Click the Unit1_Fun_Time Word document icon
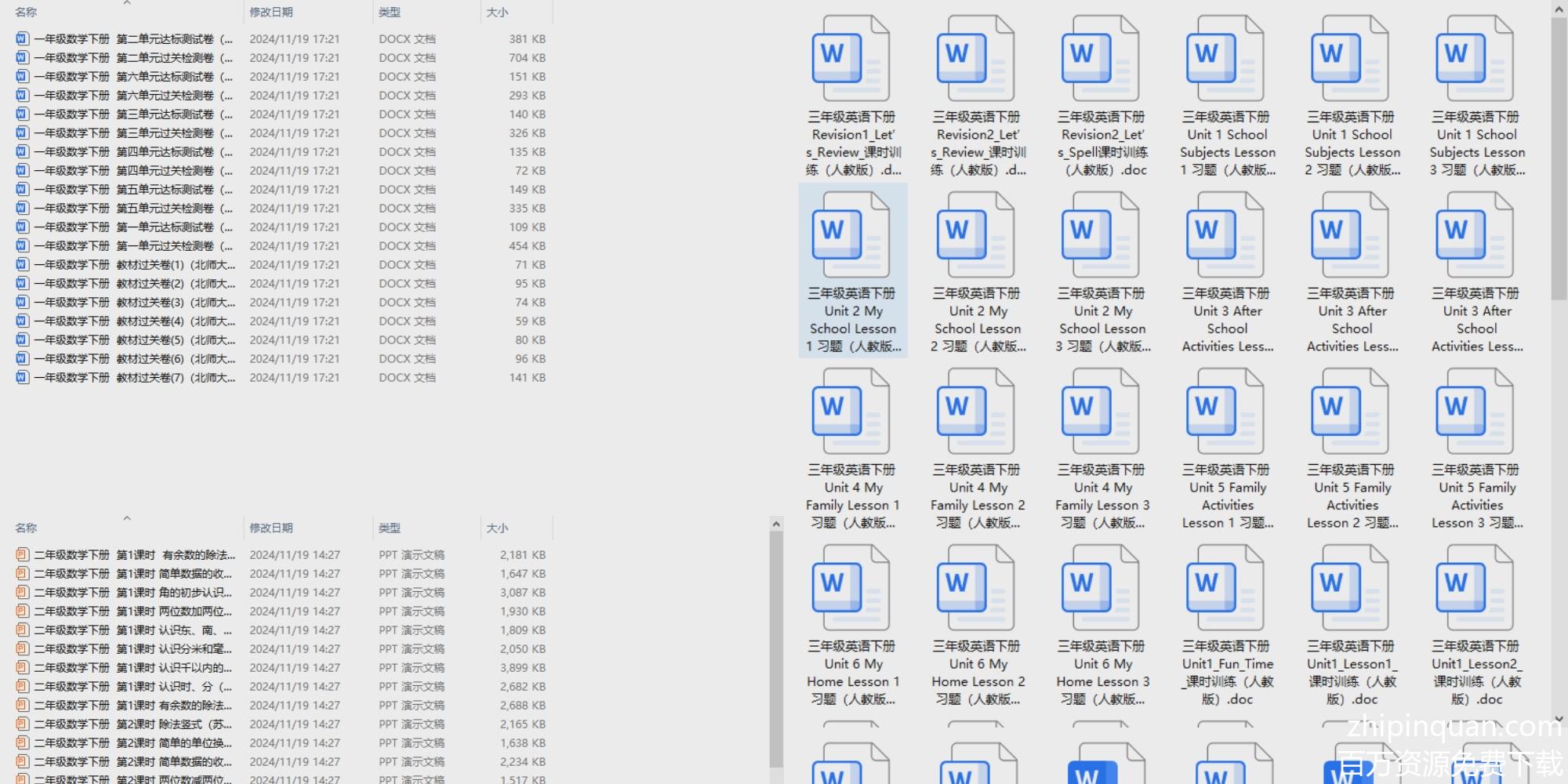1568x784 pixels. coord(1226,589)
